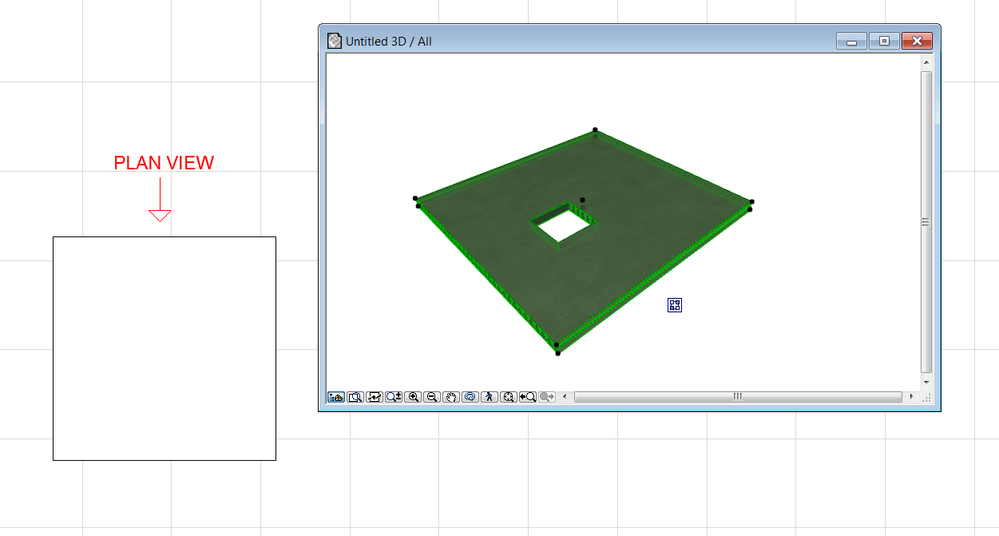Click the up arrow of vertical scrollbar
Screen dimensions: 999x536
[926, 62]
